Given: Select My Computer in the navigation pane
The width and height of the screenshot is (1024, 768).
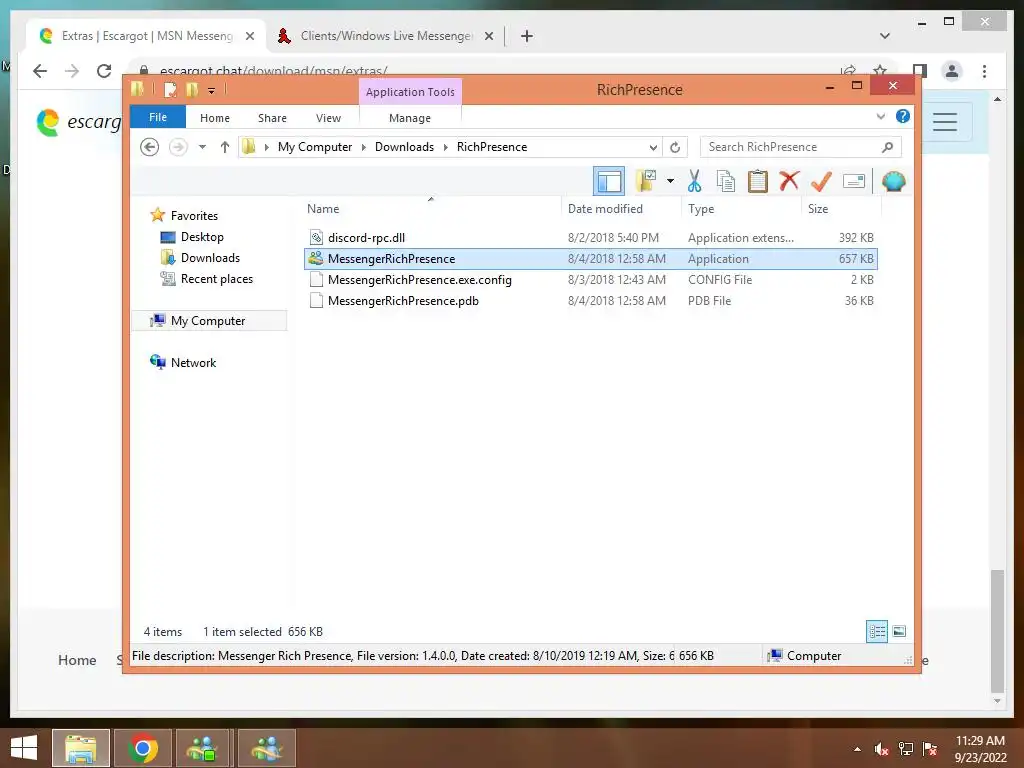Looking at the screenshot, I should tap(208, 321).
